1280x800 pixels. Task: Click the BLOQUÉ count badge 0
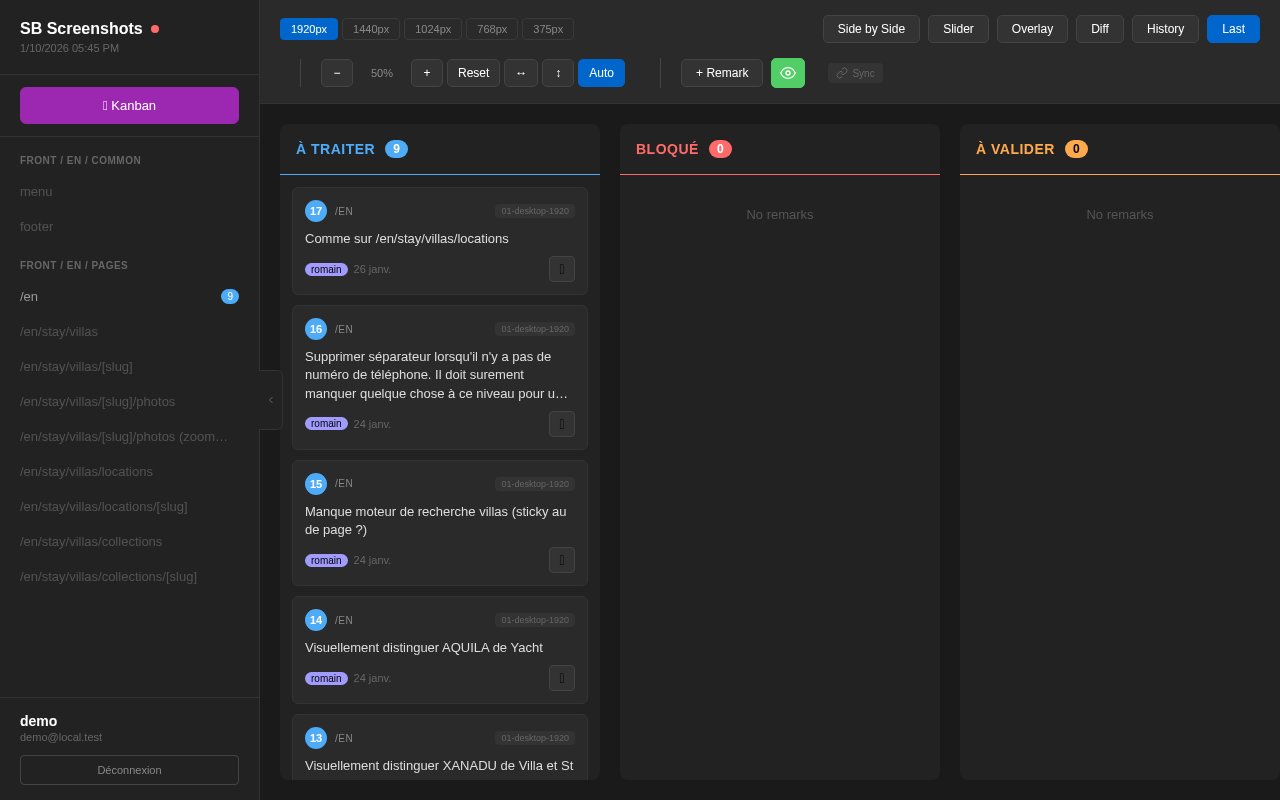(720, 149)
